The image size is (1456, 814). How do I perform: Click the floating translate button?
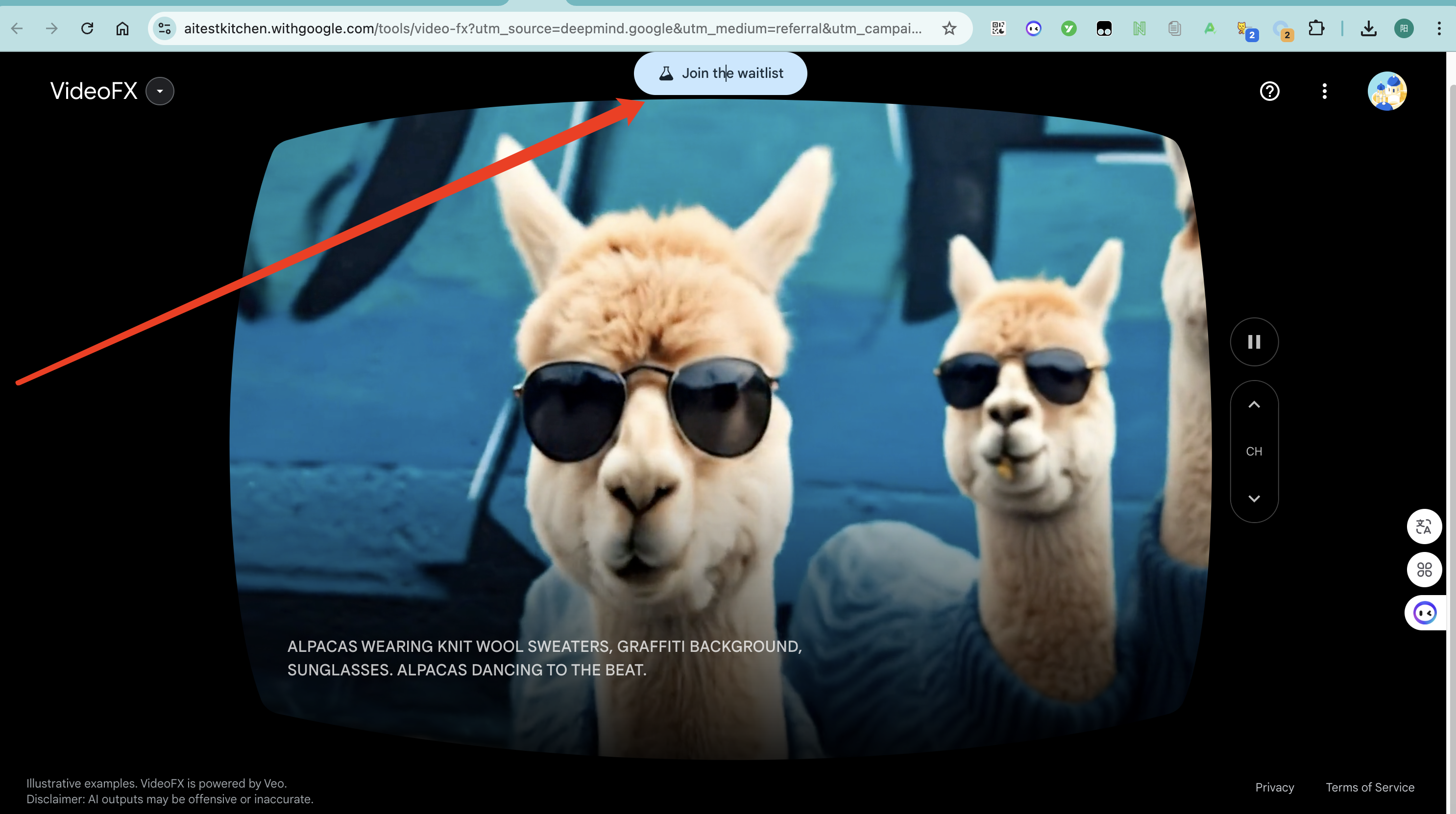point(1423,527)
